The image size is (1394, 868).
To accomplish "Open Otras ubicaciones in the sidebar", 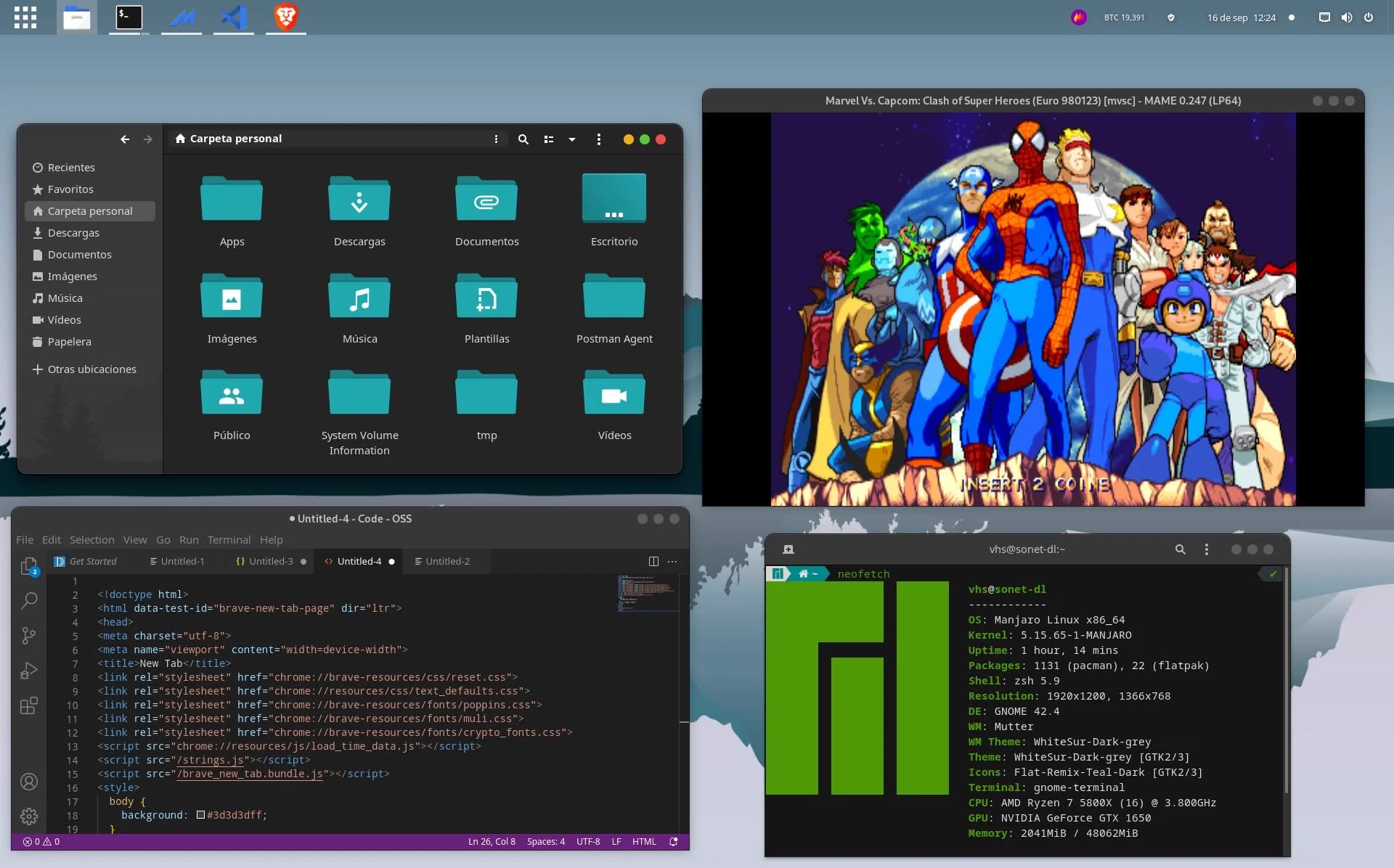I will [90, 369].
